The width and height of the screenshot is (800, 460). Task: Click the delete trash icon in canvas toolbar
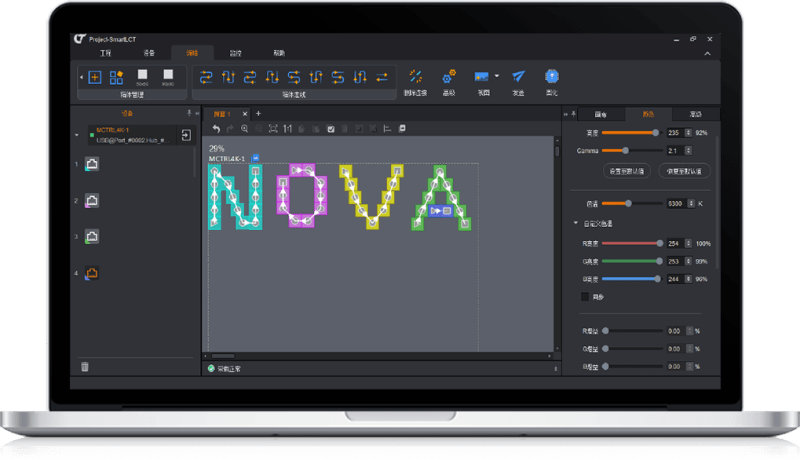coord(344,129)
